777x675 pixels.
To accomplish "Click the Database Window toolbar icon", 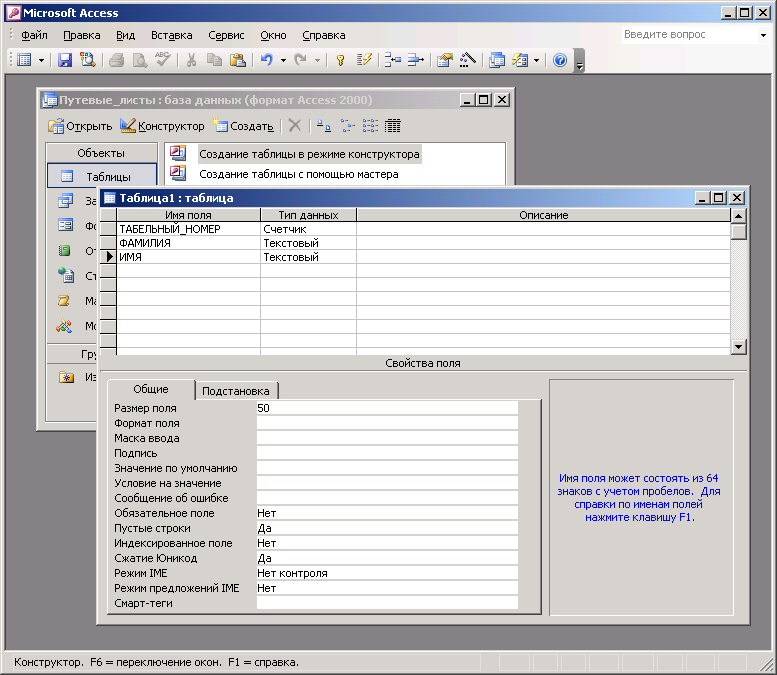I will tap(497, 60).
